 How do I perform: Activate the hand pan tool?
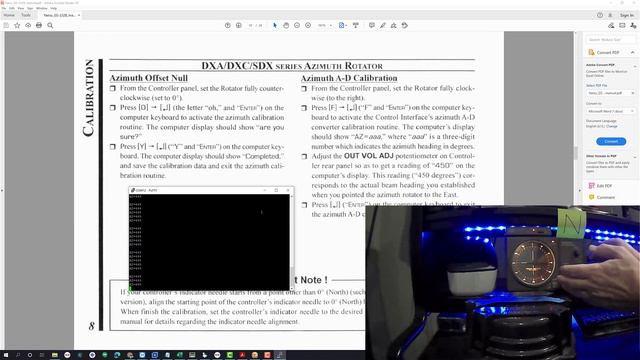tap(286, 25)
